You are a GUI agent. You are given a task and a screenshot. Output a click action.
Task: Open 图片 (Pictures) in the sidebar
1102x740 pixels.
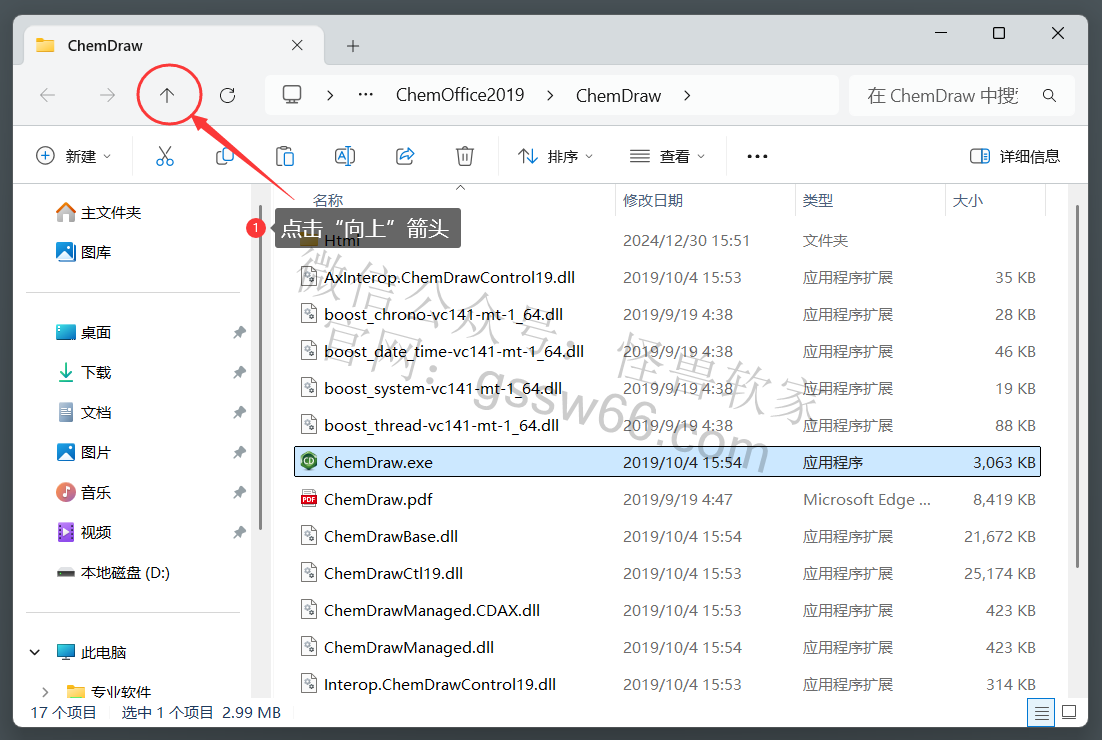pyautogui.click(x=83, y=453)
